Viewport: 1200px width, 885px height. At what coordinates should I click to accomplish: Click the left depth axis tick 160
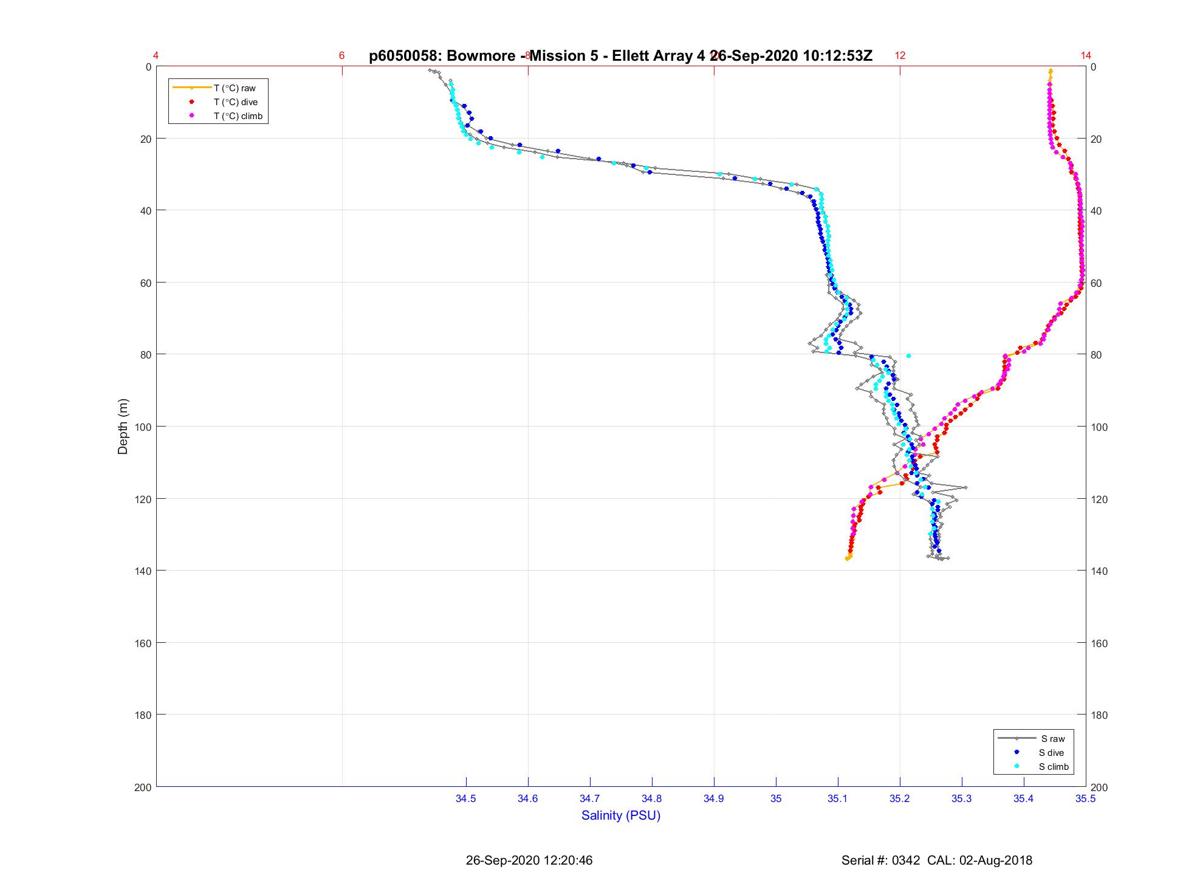[x=142, y=643]
